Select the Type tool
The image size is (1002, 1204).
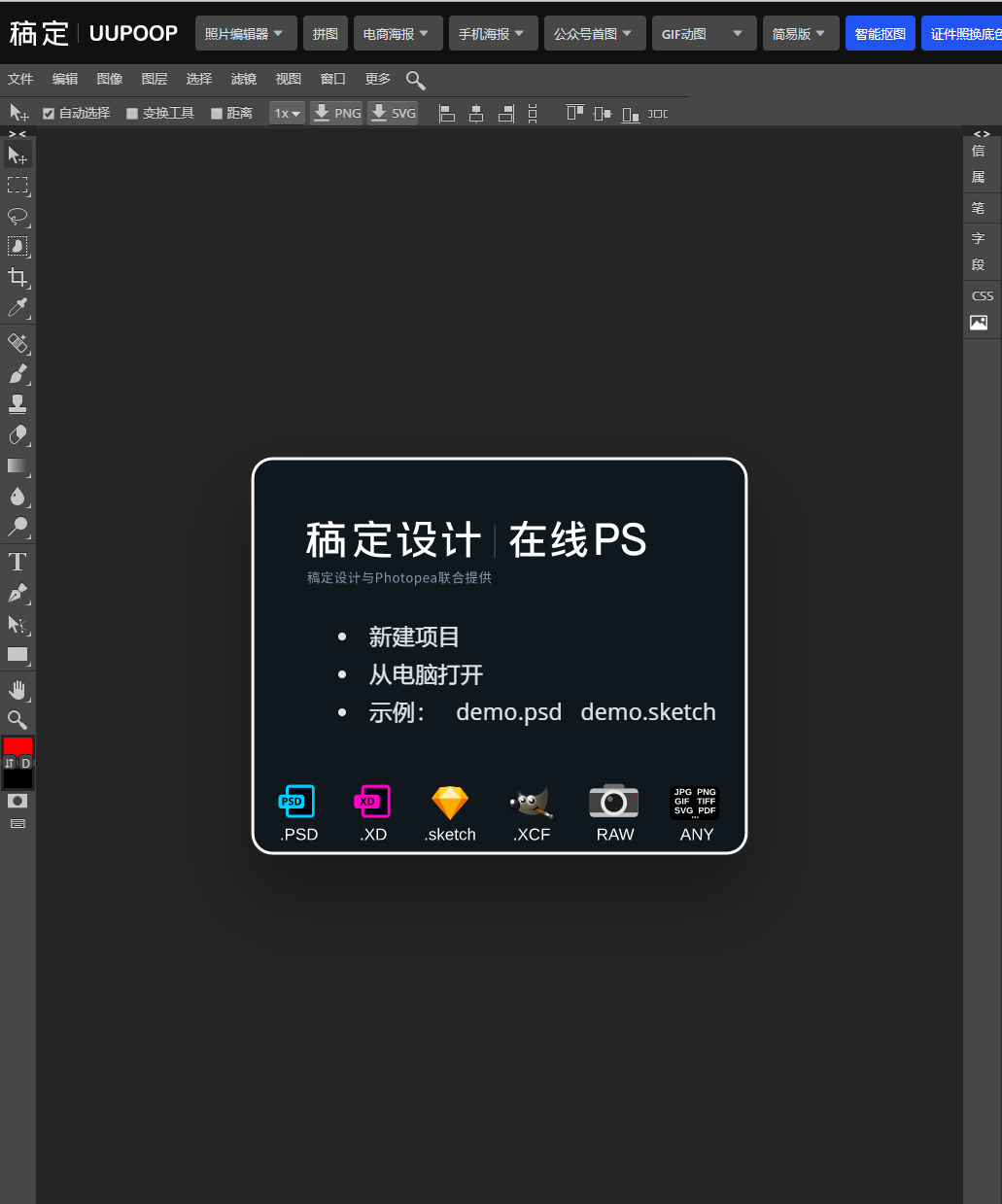(x=17, y=562)
